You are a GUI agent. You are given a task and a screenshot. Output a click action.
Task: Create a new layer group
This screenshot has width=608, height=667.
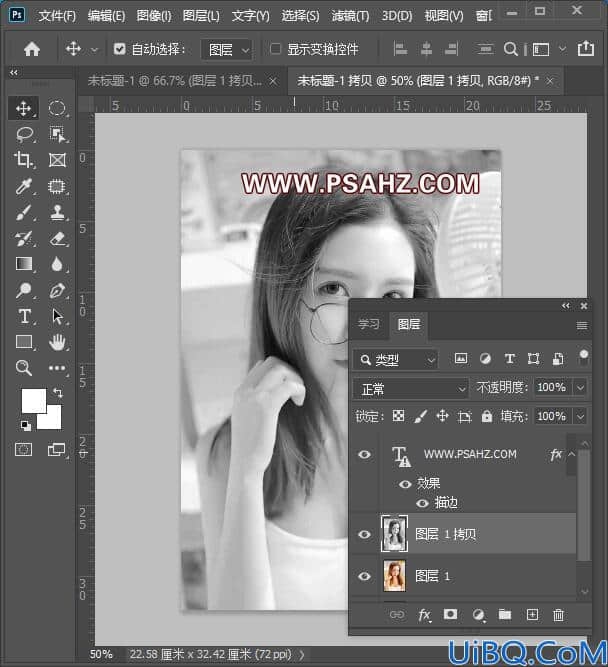(505, 614)
